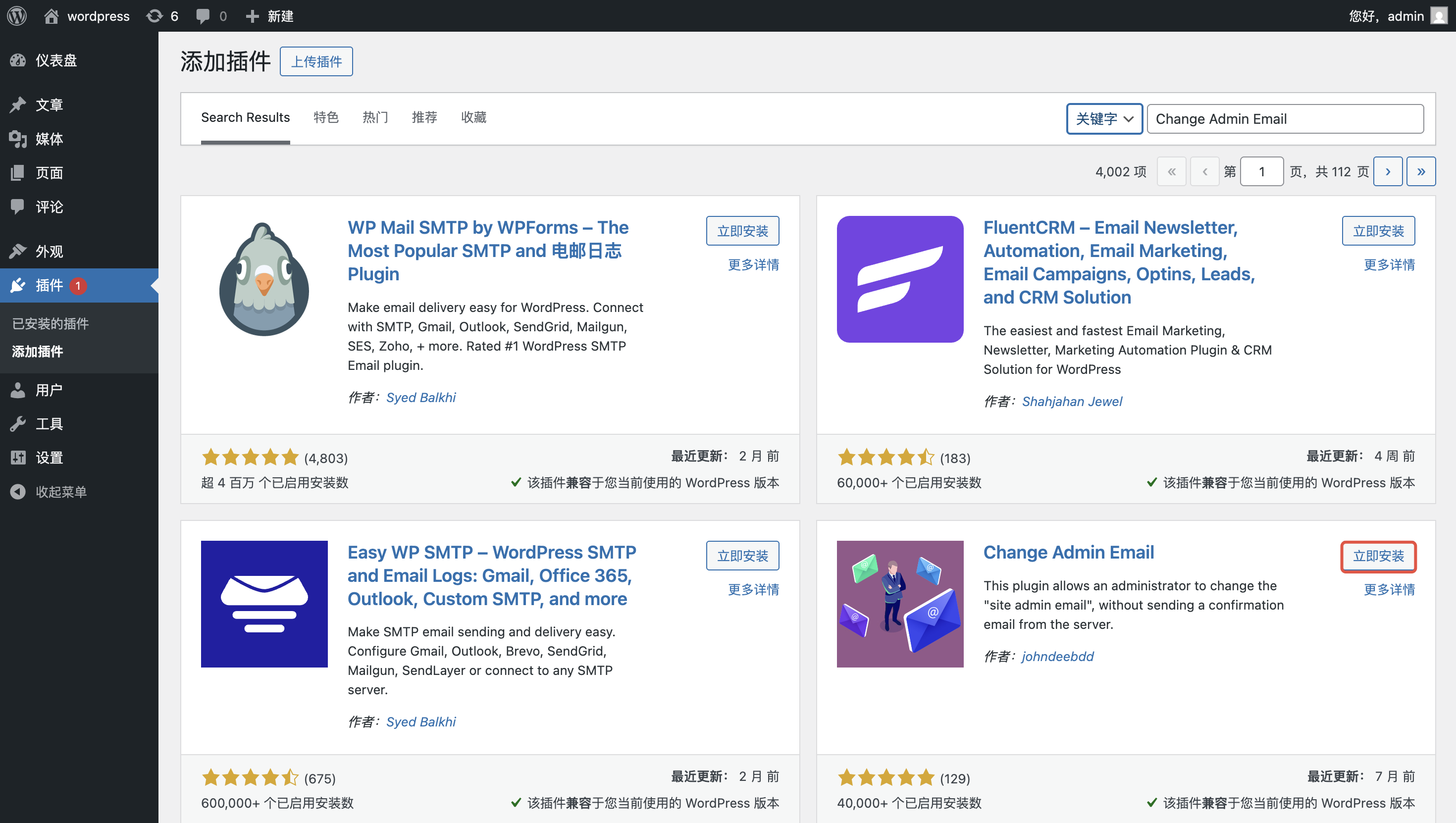The width and height of the screenshot is (1456, 823).
Task: Collapse the menu via 收起菜单 icon
Action: click(18, 491)
